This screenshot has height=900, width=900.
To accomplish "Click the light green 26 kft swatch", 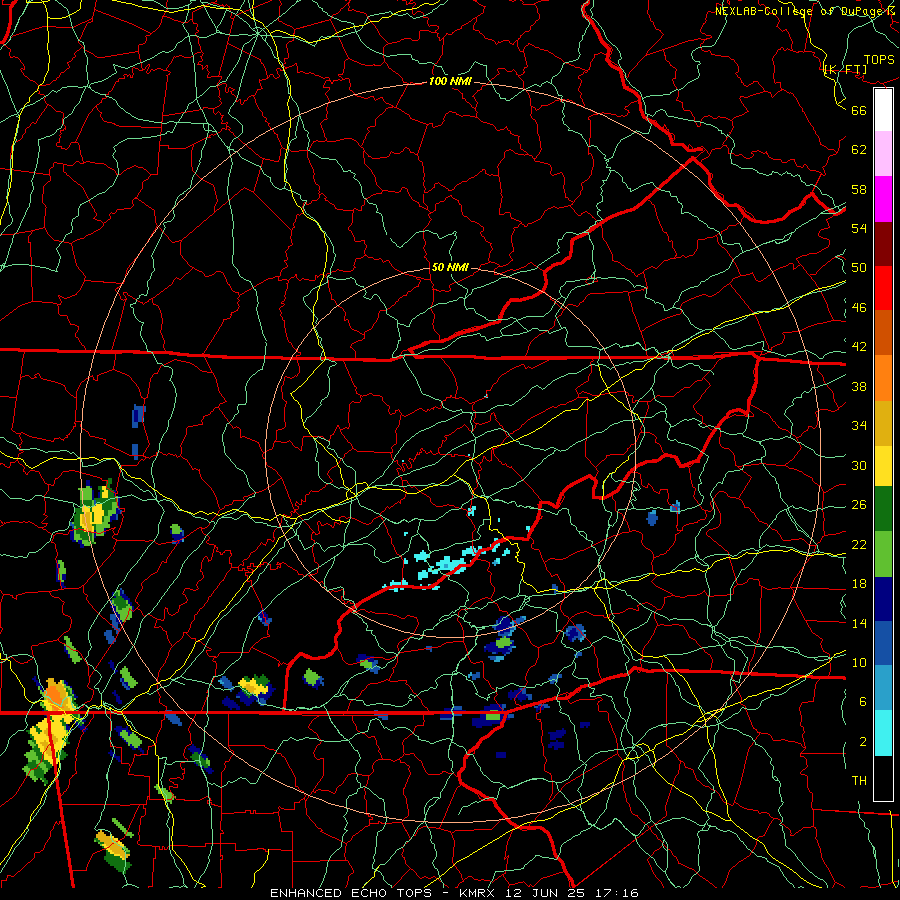I will (883, 554).
